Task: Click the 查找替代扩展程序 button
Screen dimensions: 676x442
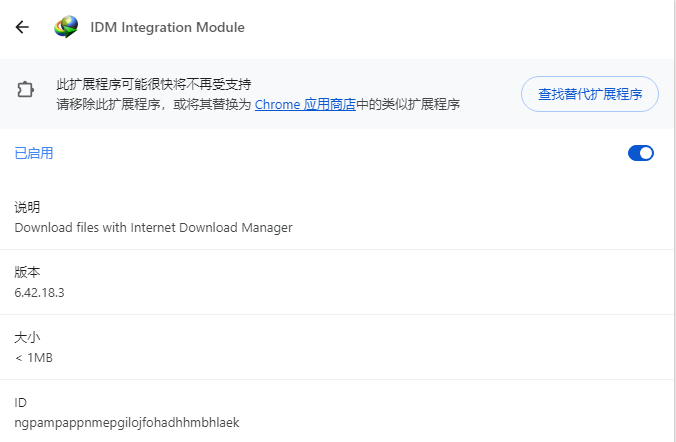Action: [x=590, y=94]
